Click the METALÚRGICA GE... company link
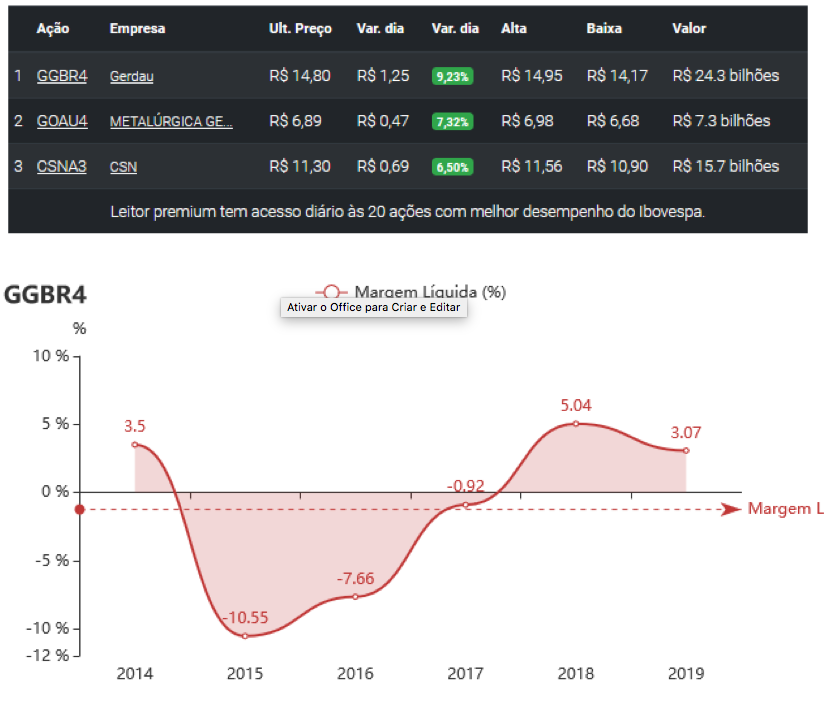This screenshot has height=716, width=840. click(171, 121)
